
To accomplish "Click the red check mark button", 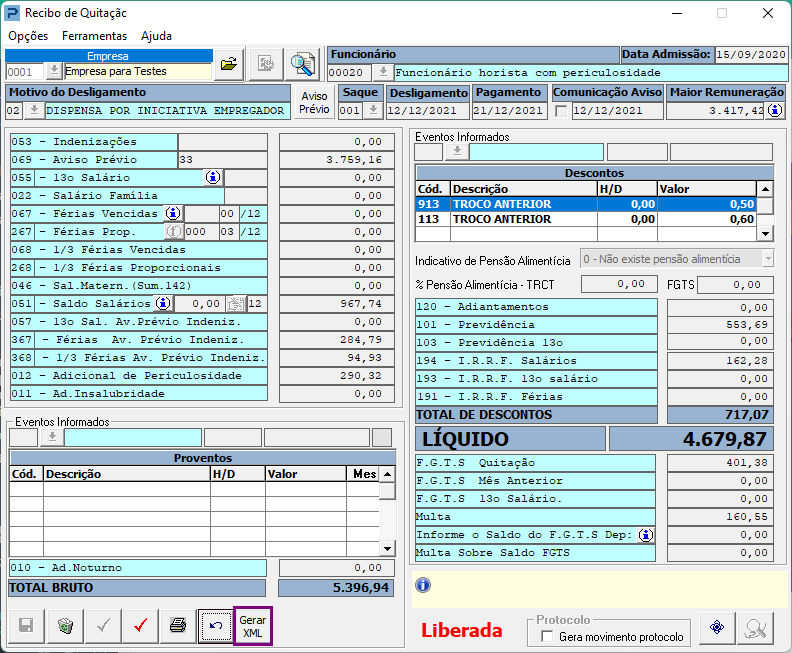I will coord(140,626).
